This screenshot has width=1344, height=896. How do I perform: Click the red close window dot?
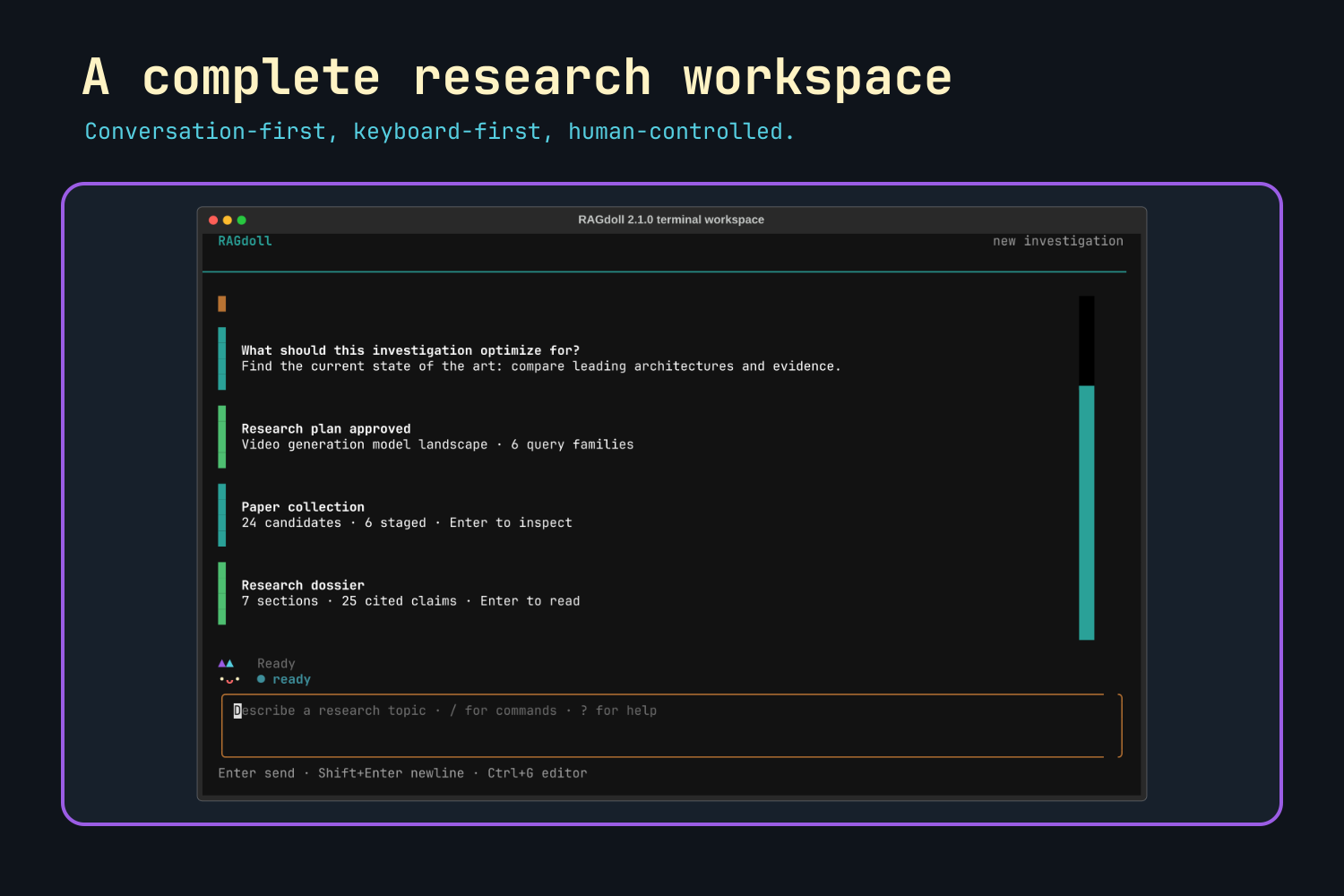(213, 220)
